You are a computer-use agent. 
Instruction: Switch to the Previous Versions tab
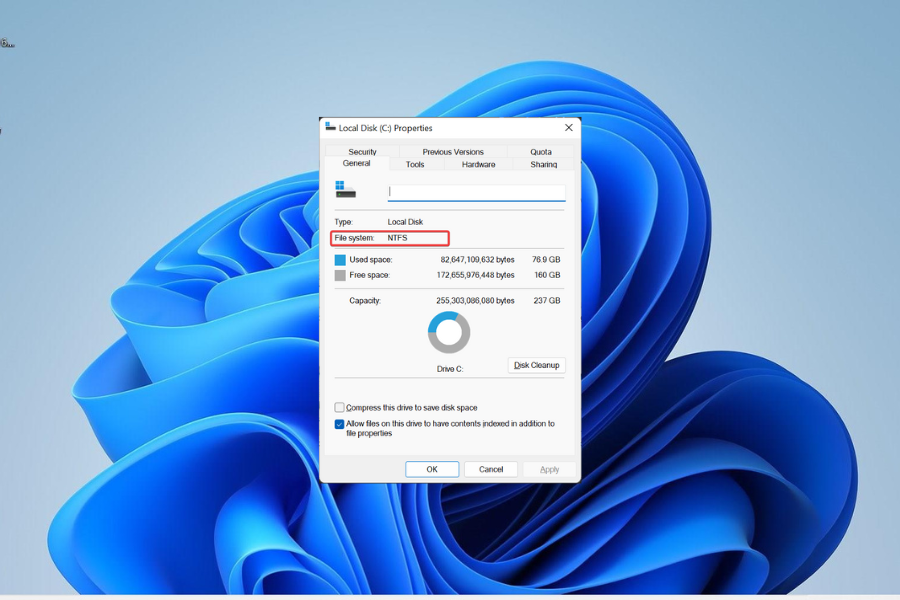452,151
